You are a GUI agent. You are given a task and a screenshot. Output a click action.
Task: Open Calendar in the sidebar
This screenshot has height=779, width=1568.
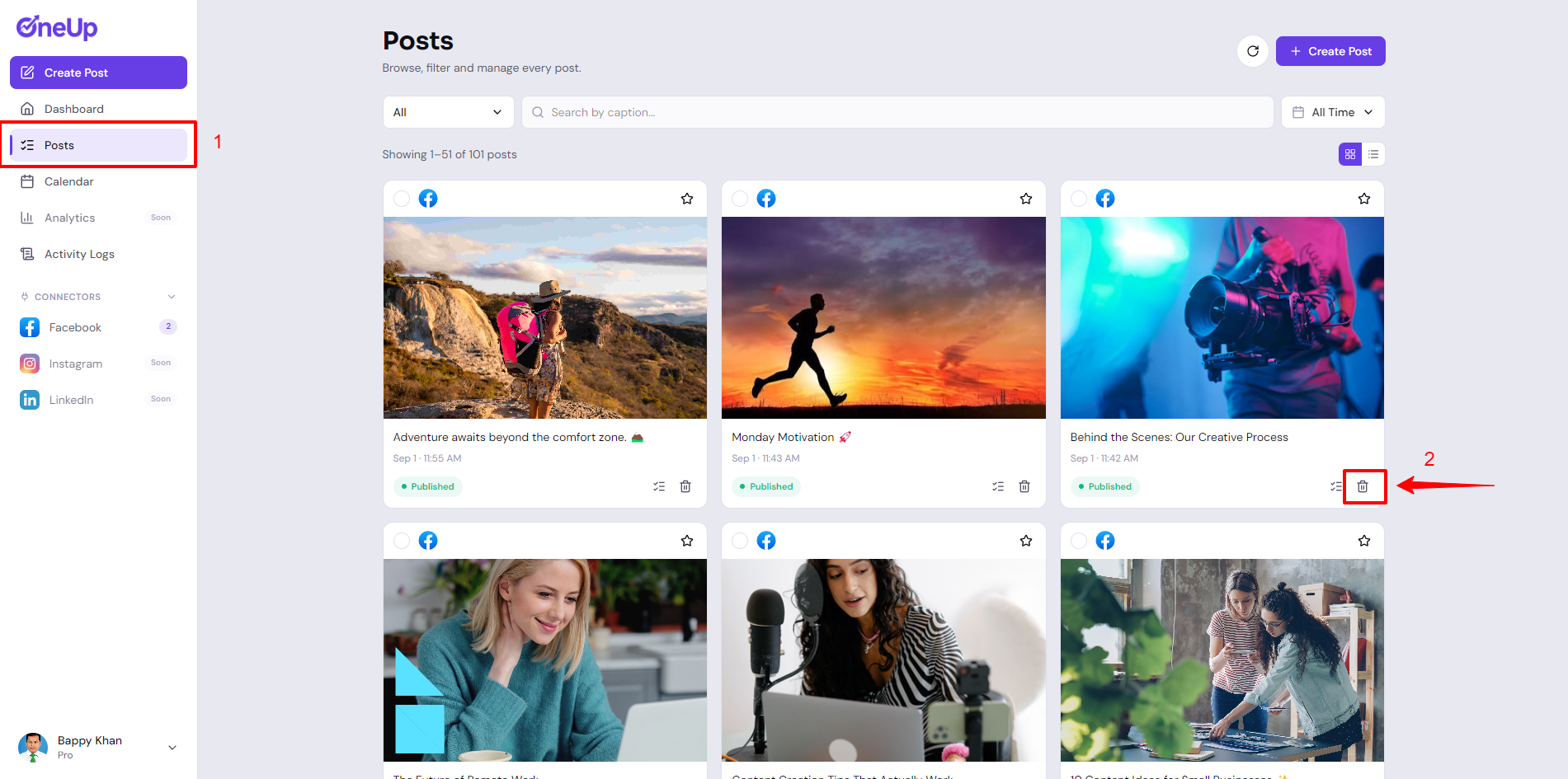[x=98, y=181]
